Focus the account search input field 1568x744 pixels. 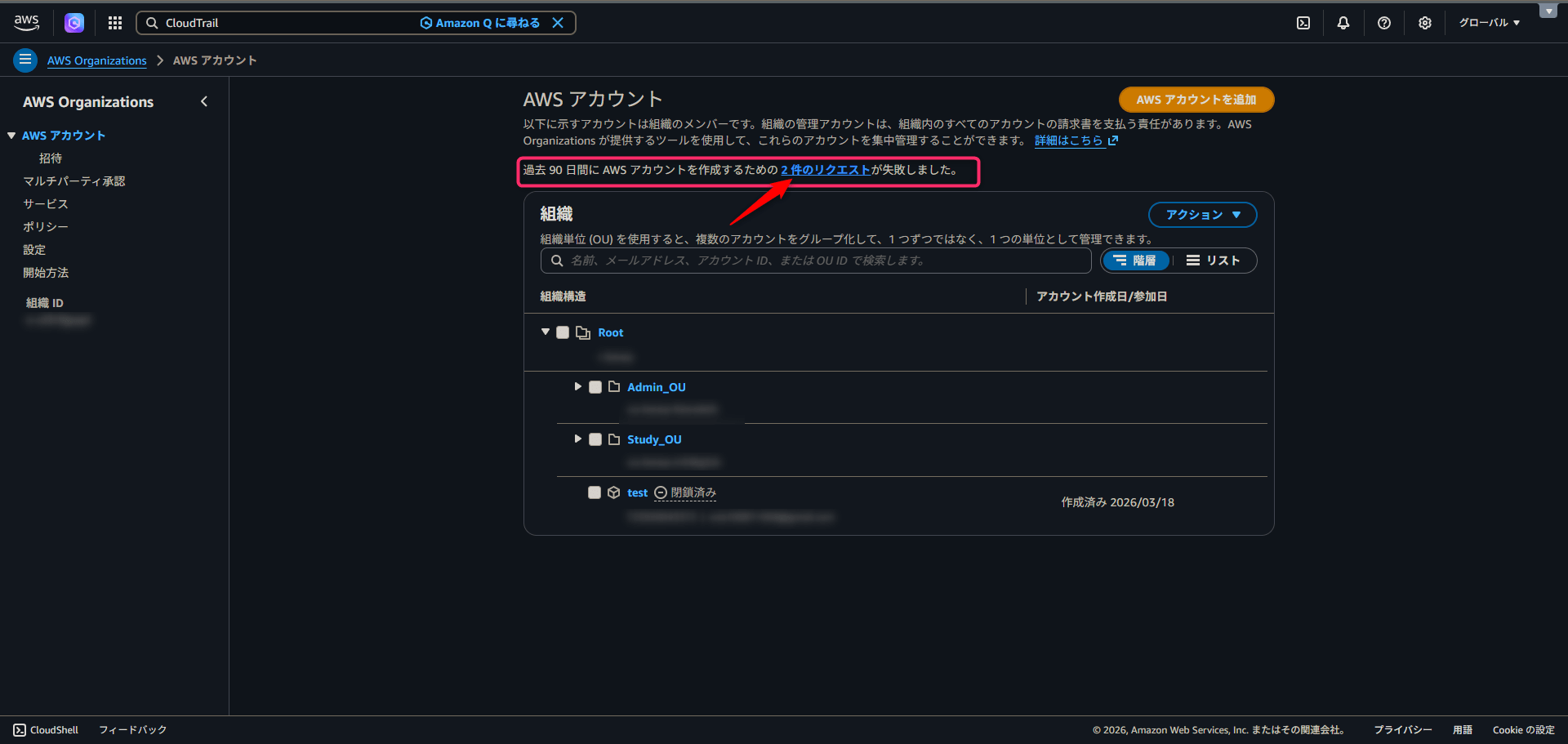[x=816, y=261]
